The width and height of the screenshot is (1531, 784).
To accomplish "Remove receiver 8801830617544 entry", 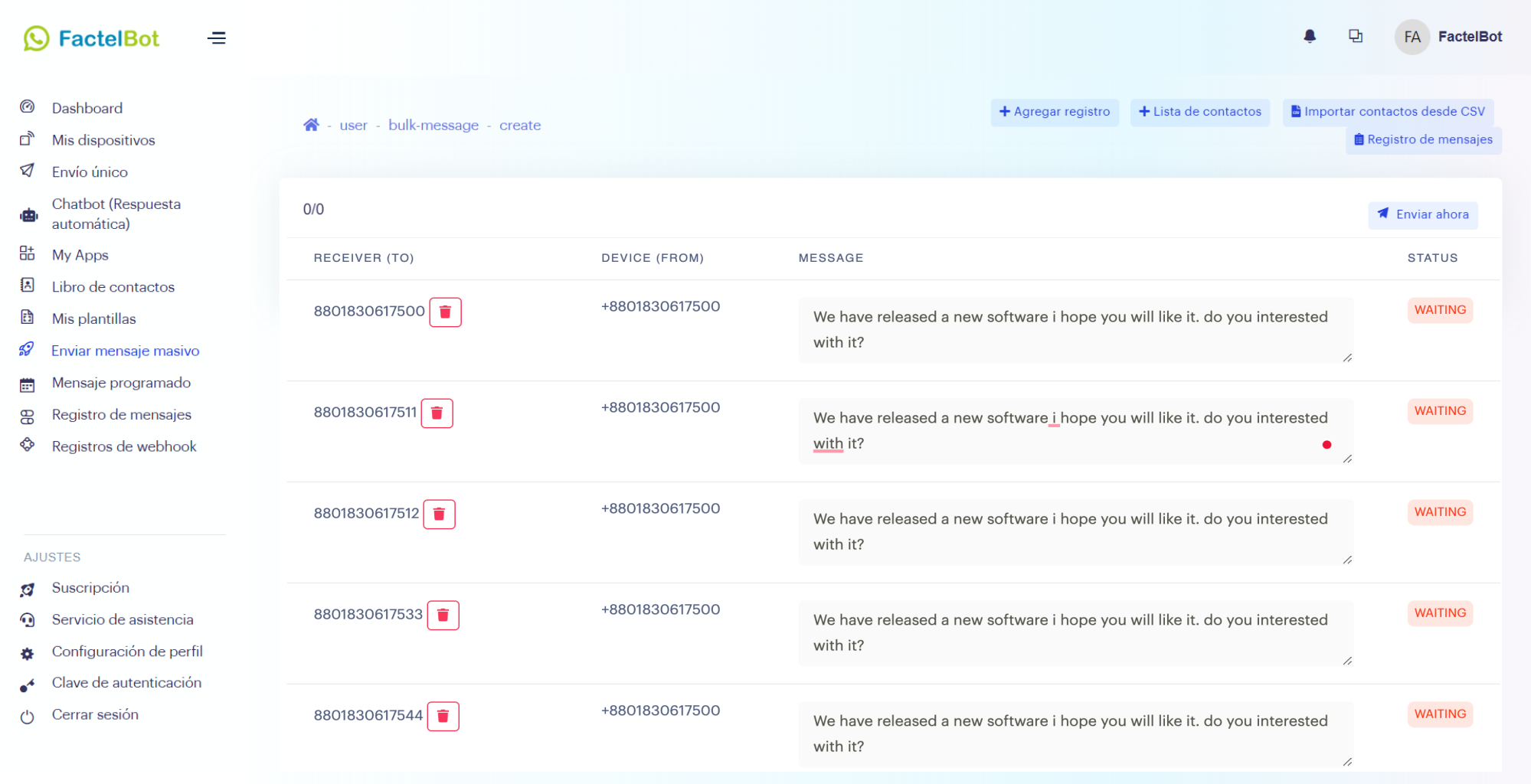I will (x=443, y=716).
